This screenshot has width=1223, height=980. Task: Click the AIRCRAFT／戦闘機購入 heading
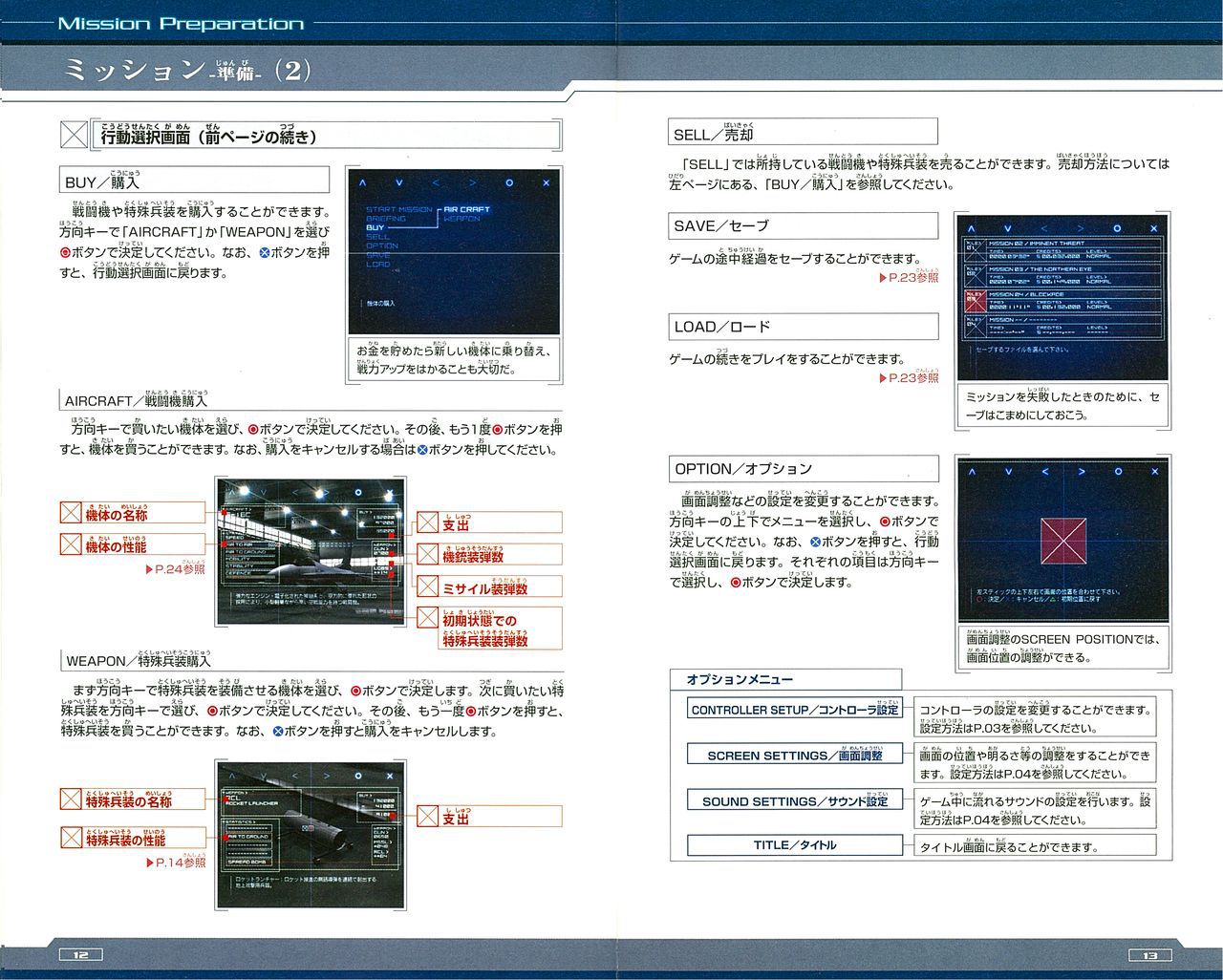coord(136,399)
